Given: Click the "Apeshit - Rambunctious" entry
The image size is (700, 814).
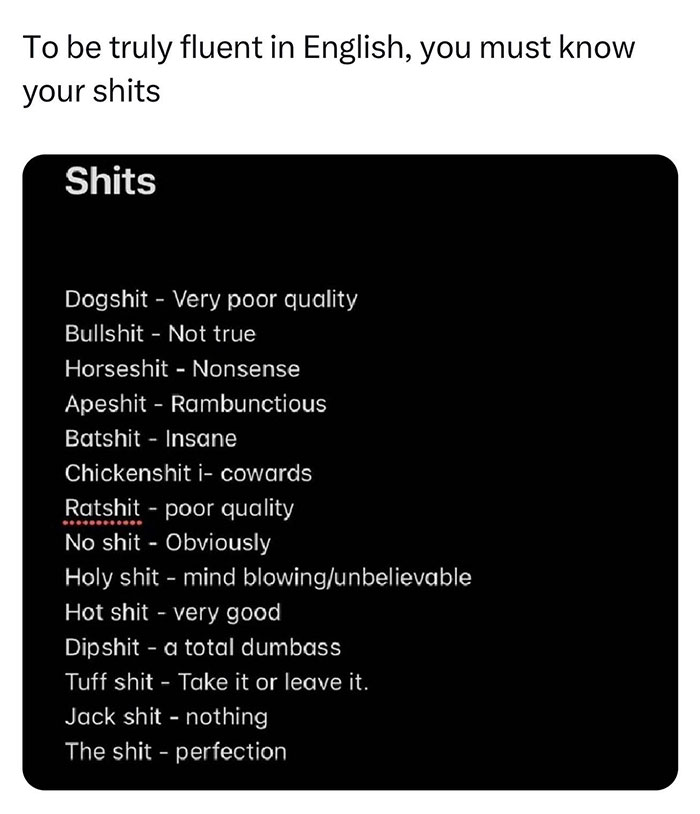Looking at the screenshot, I should pyautogui.click(x=196, y=404).
